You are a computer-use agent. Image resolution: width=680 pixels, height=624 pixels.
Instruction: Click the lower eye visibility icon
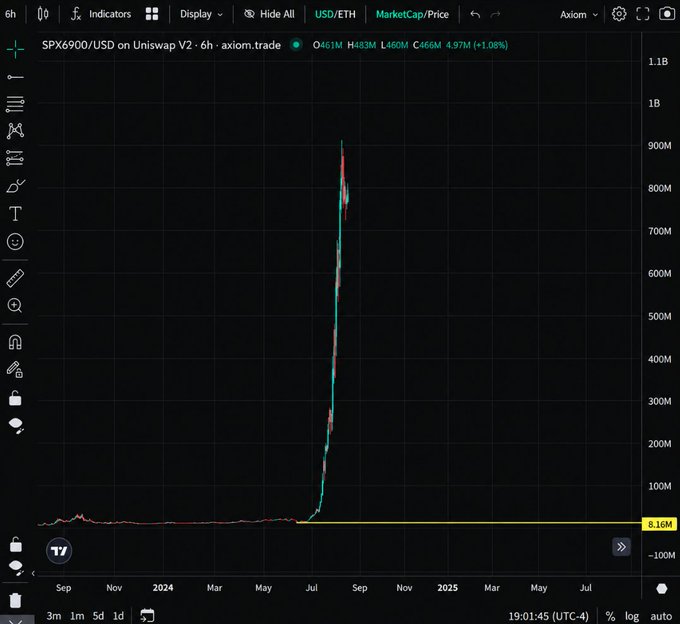point(16,568)
